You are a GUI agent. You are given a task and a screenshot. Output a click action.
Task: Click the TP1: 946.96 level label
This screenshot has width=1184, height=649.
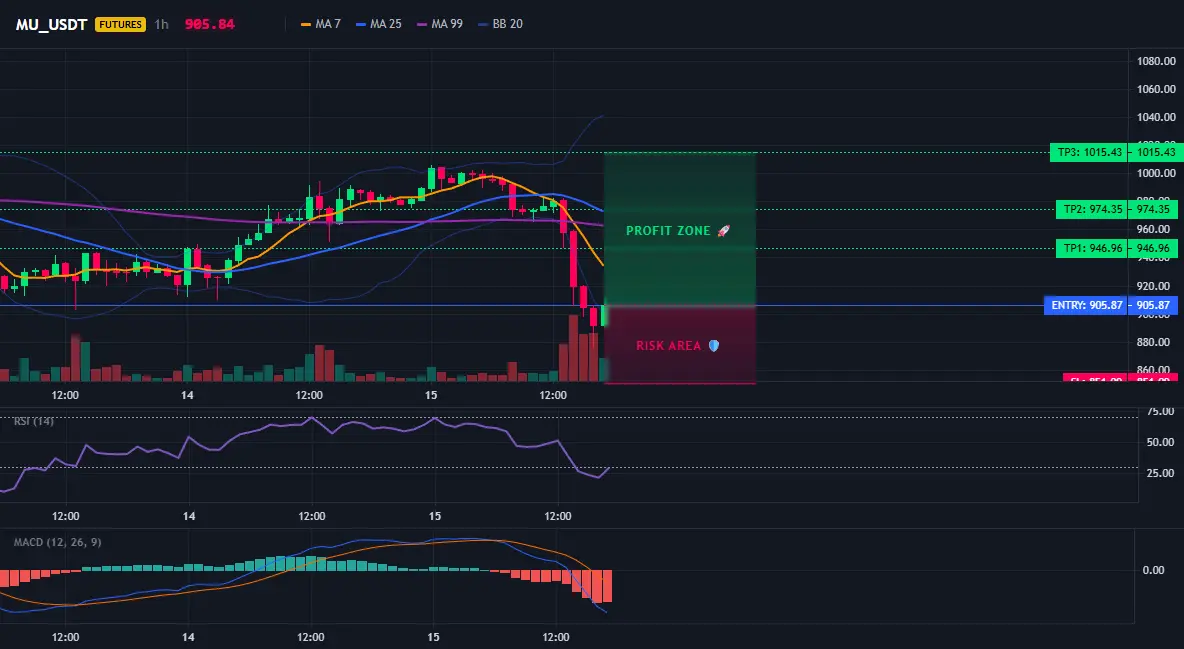(1093, 248)
